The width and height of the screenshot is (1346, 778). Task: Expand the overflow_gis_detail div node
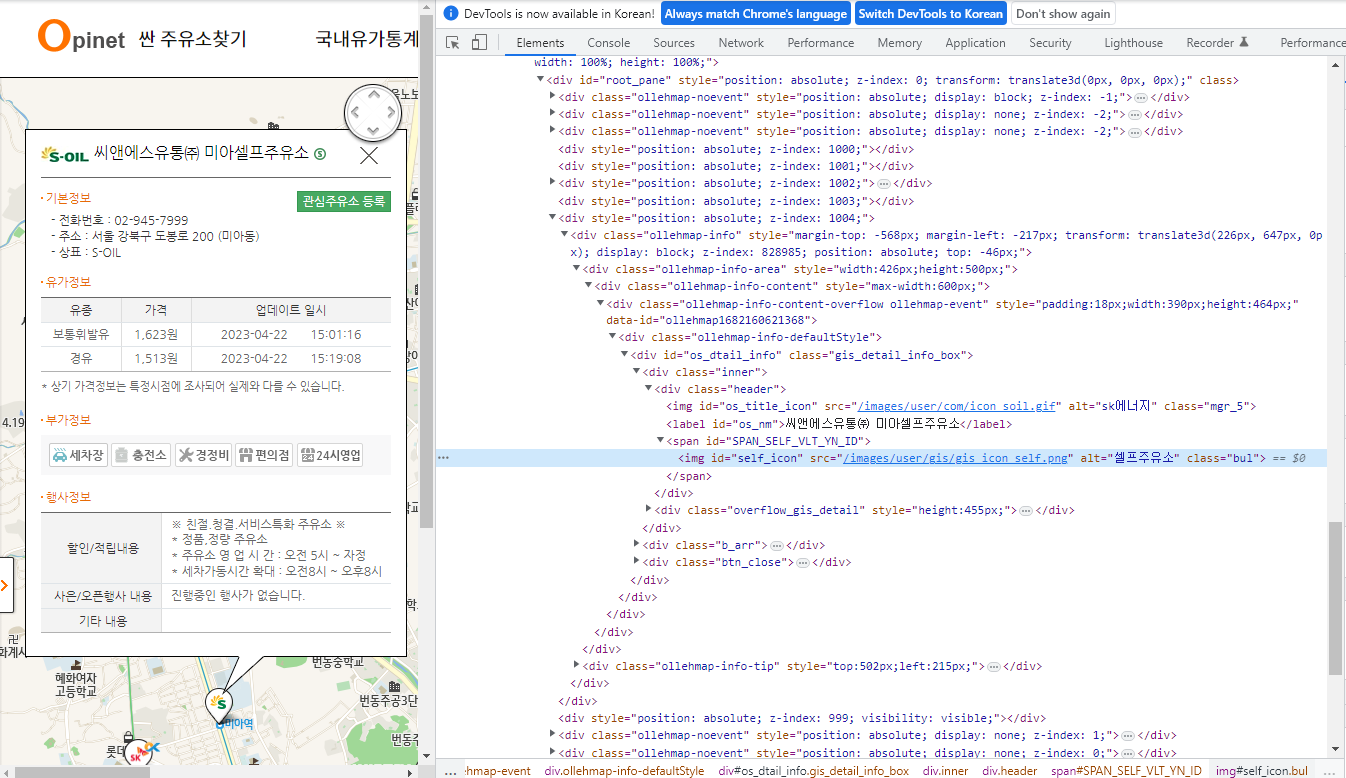pyautogui.click(x=649, y=510)
